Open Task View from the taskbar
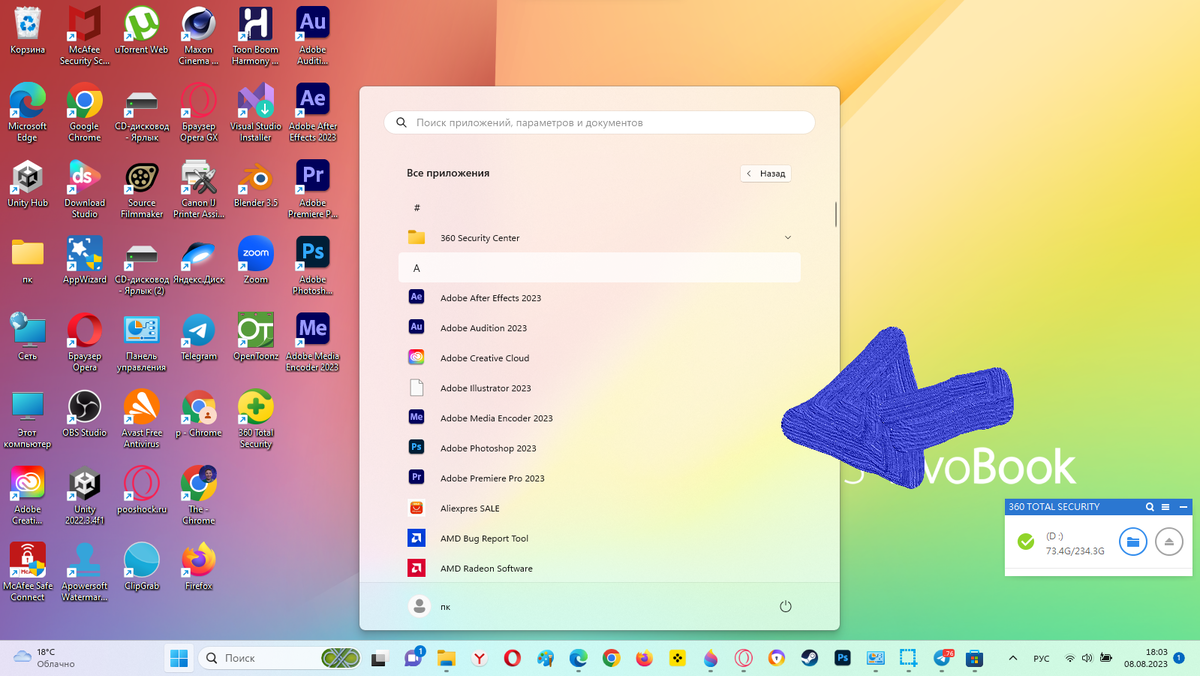Screen dimensions: 1200x676 pos(380,658)
